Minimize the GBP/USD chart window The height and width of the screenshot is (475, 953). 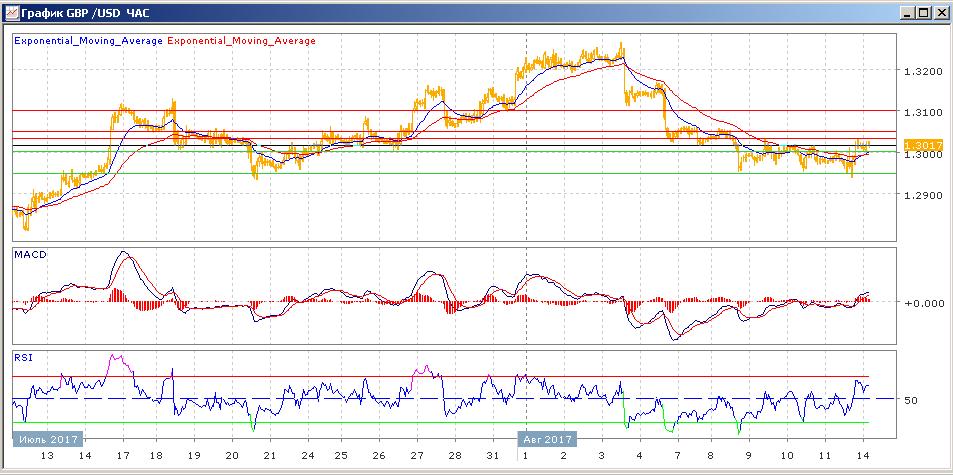909,12
